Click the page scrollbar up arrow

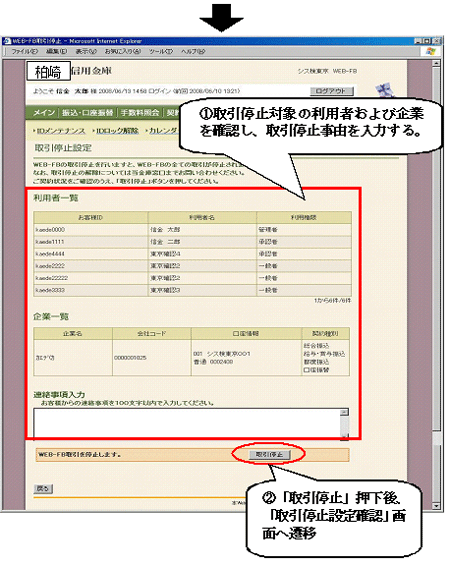436,63
